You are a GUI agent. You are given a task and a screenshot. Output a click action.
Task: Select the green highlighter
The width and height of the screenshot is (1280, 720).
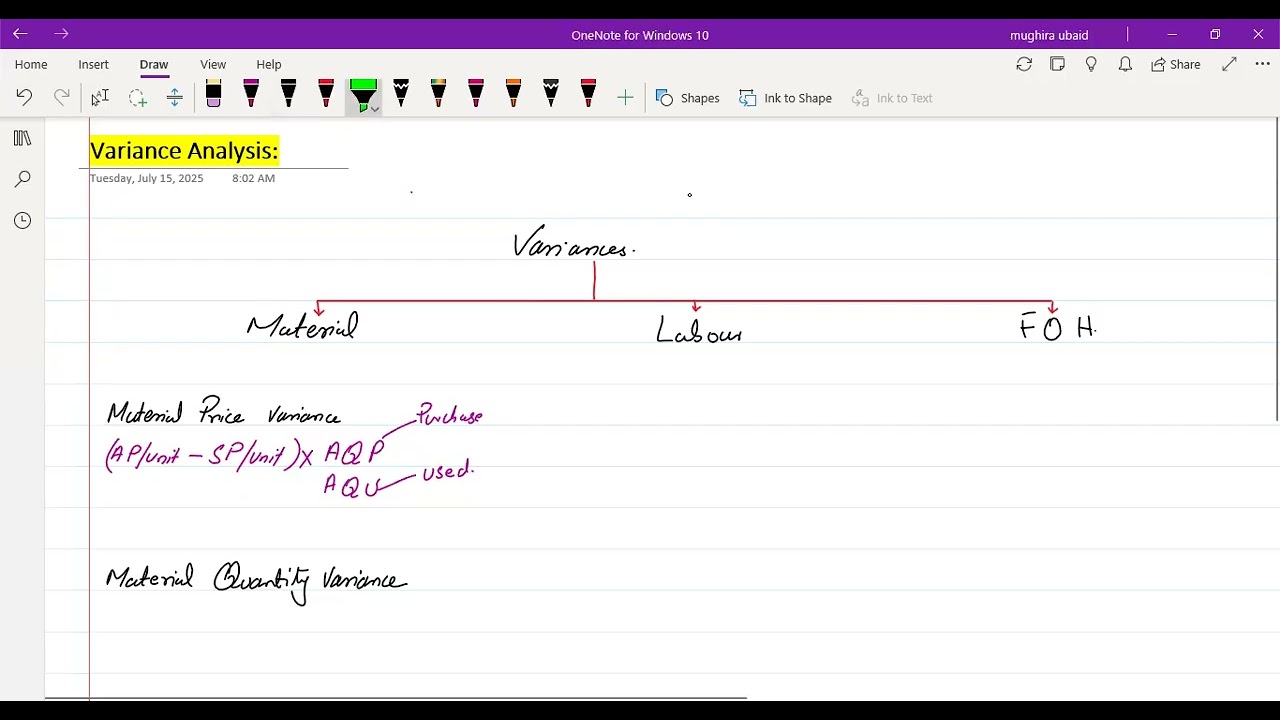tap(363, 94)
